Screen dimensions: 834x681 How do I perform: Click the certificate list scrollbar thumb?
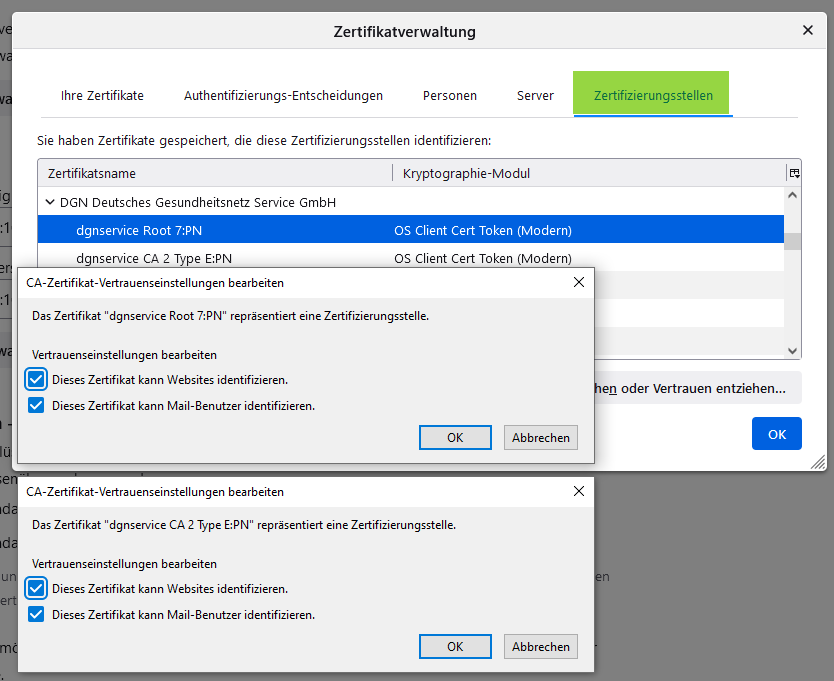click(x=792, y=241)
